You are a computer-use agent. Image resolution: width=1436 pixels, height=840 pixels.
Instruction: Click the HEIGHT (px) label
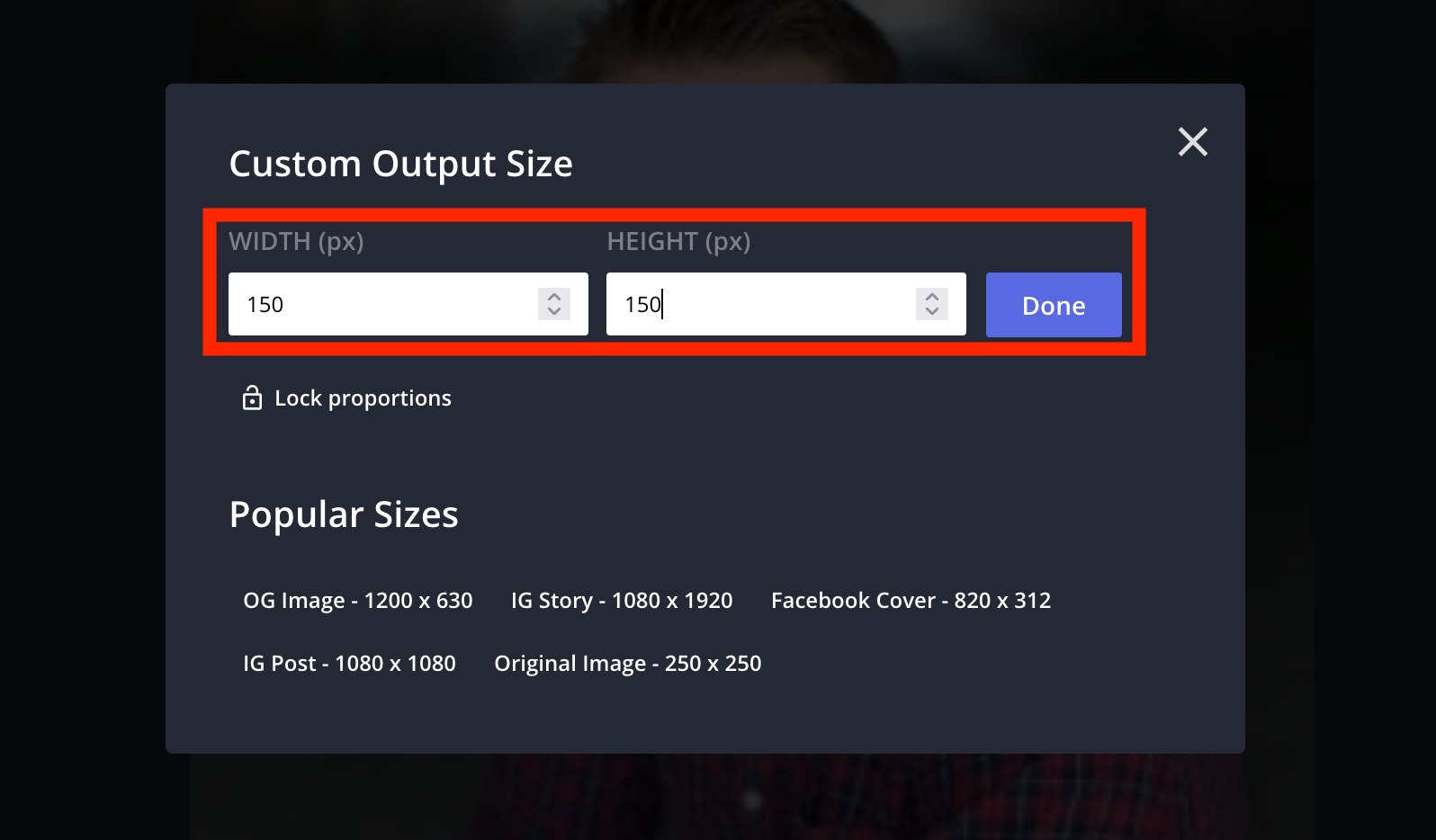click(x=678, y=241)
